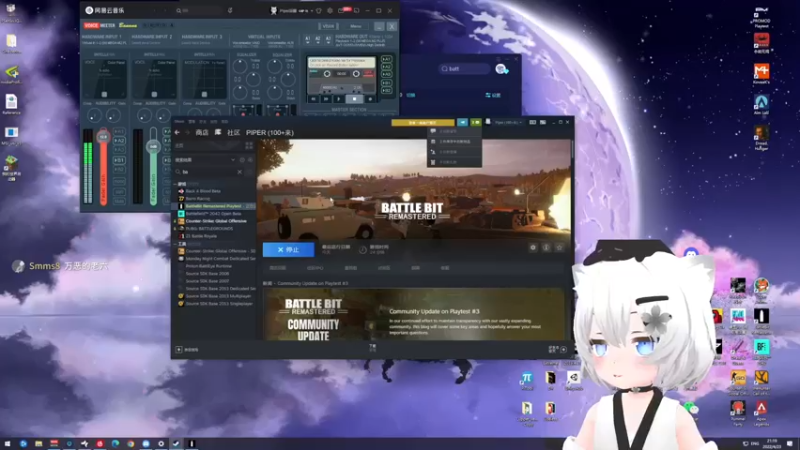Toggle B2 bus in recorder section
800x450 pixels.
pos(386,90)
